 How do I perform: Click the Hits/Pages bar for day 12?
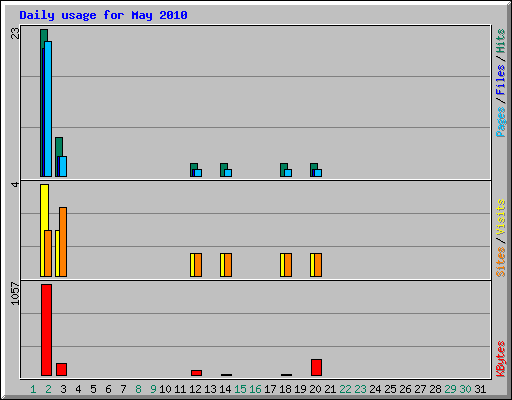click(x=196, y=170)
